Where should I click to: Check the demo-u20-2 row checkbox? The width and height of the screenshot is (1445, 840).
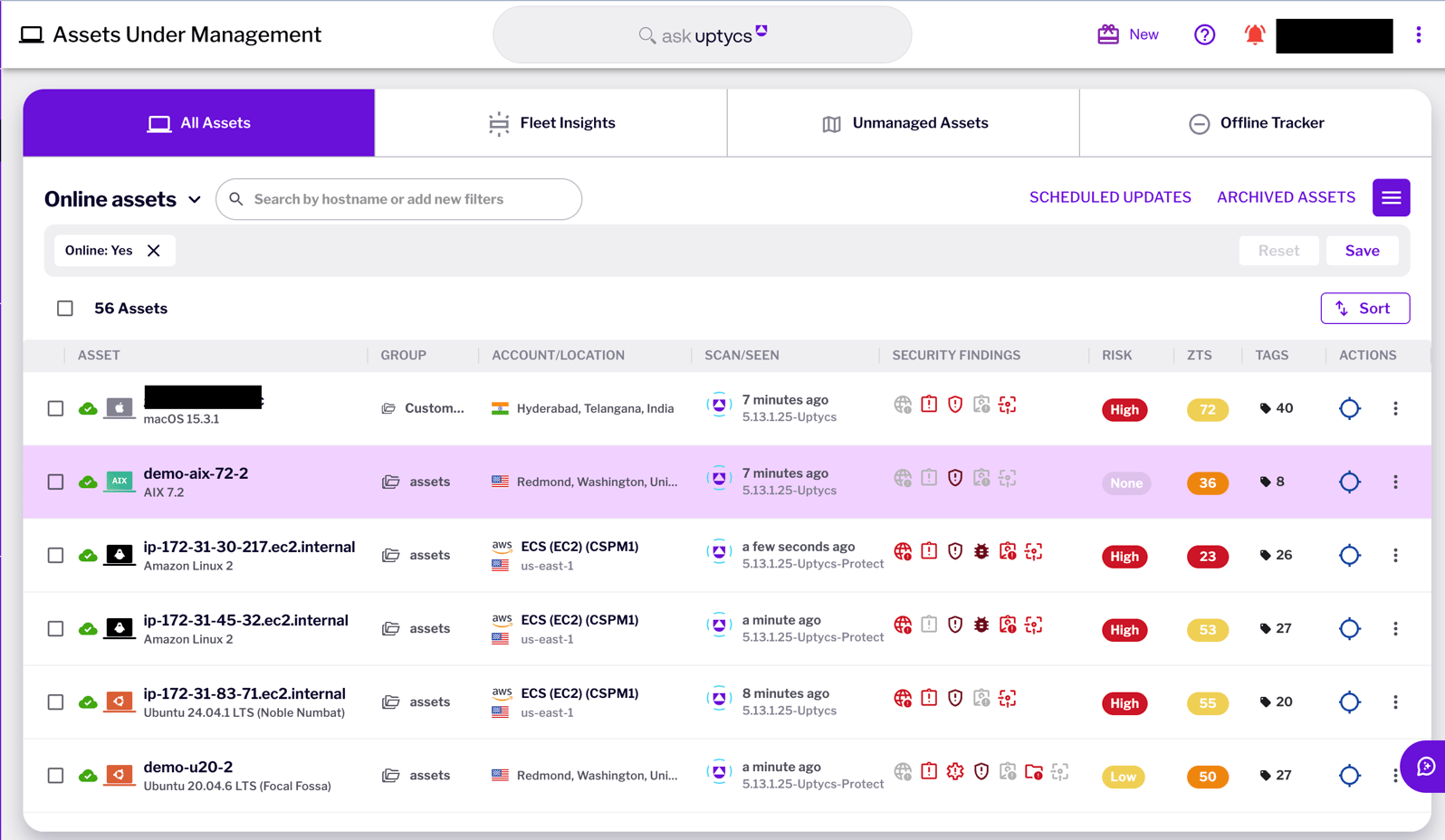click(55, 775)
